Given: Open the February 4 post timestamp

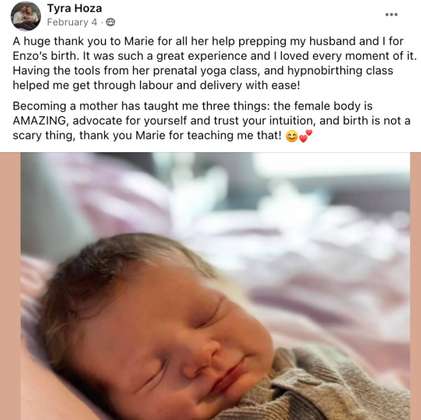Looking at the screenshot, I should 72,22.
